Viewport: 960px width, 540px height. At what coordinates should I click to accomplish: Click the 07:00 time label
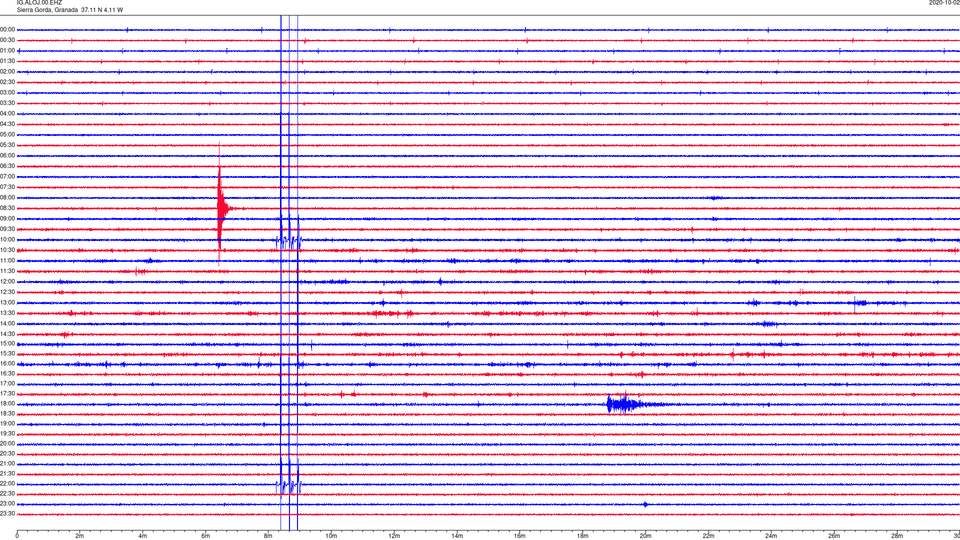[7, 176]
